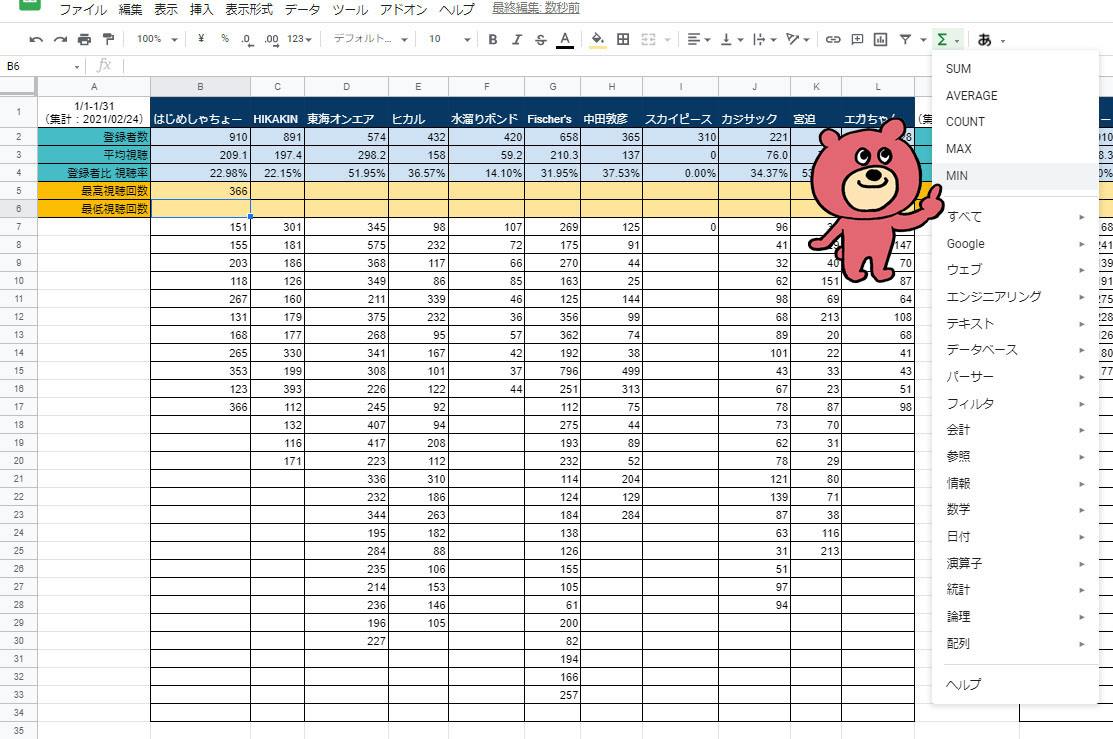Open the horizontal align dropdown

coord(698,40)
